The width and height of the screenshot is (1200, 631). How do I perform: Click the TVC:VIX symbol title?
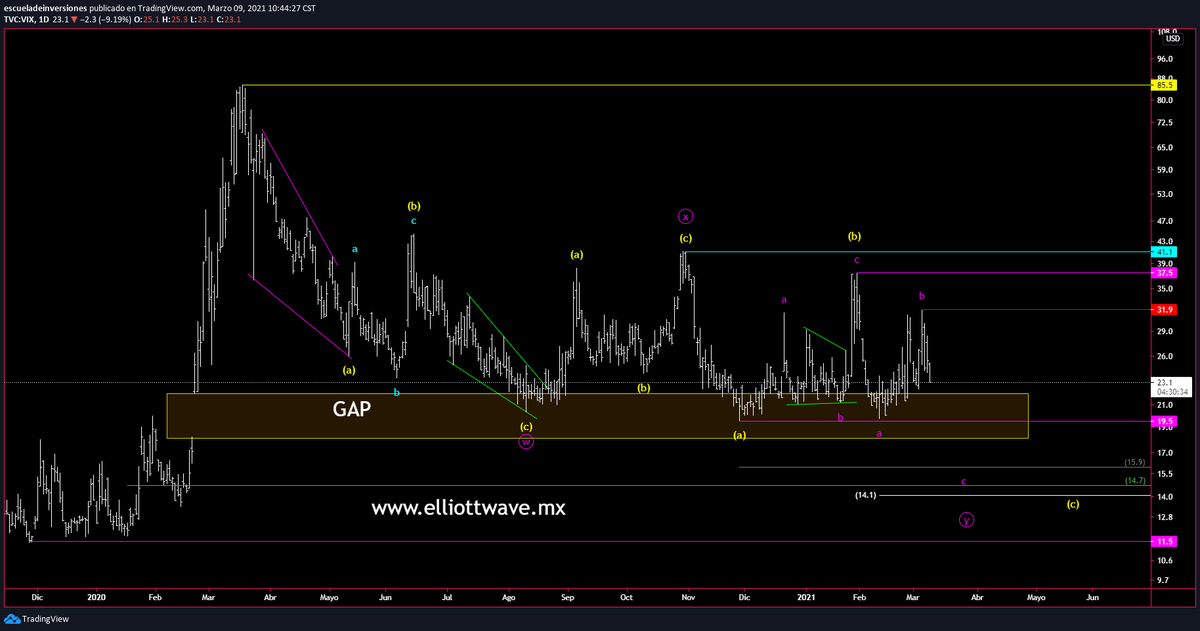[19, 18]
